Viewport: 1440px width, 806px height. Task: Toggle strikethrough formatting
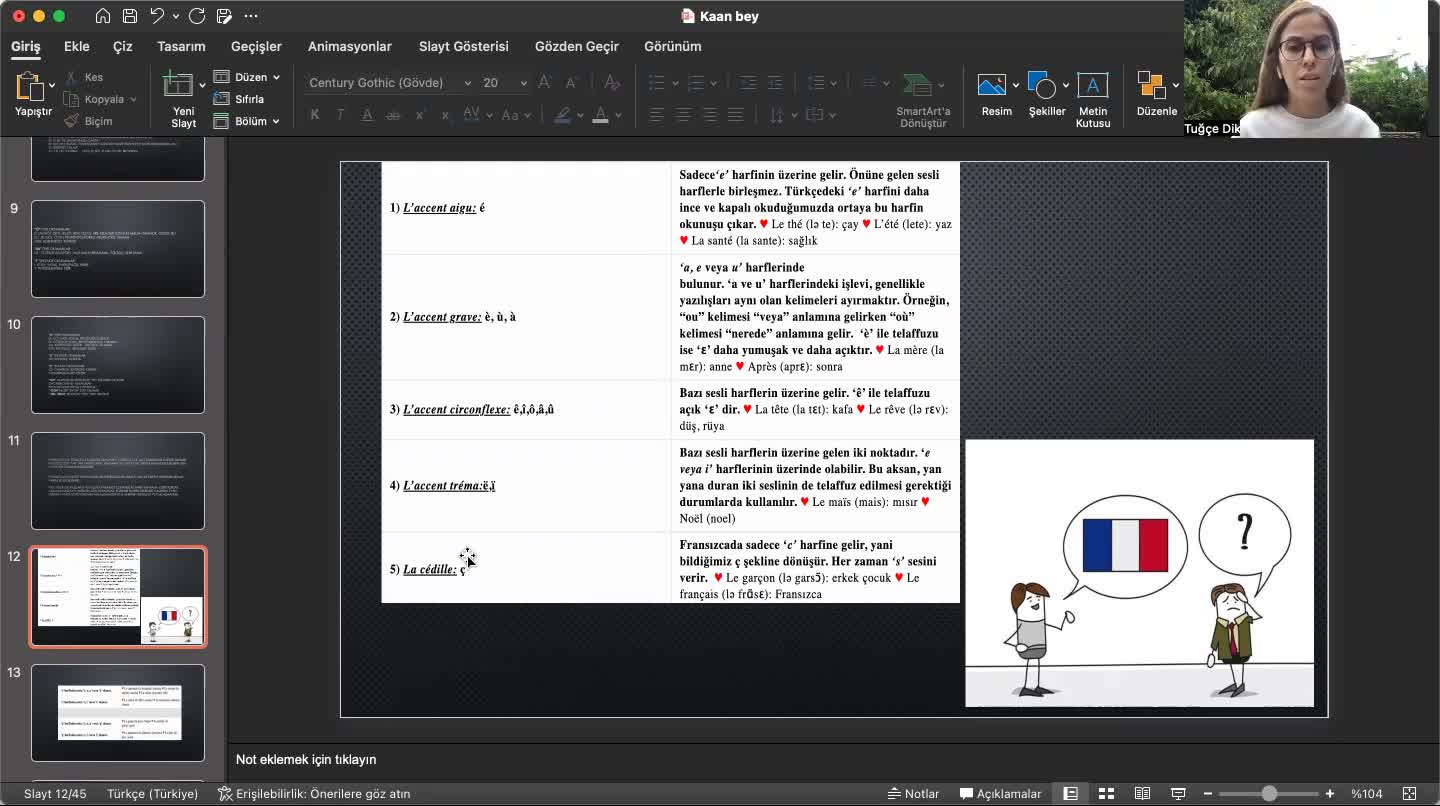pyautogui.click(x=393, y=115)
